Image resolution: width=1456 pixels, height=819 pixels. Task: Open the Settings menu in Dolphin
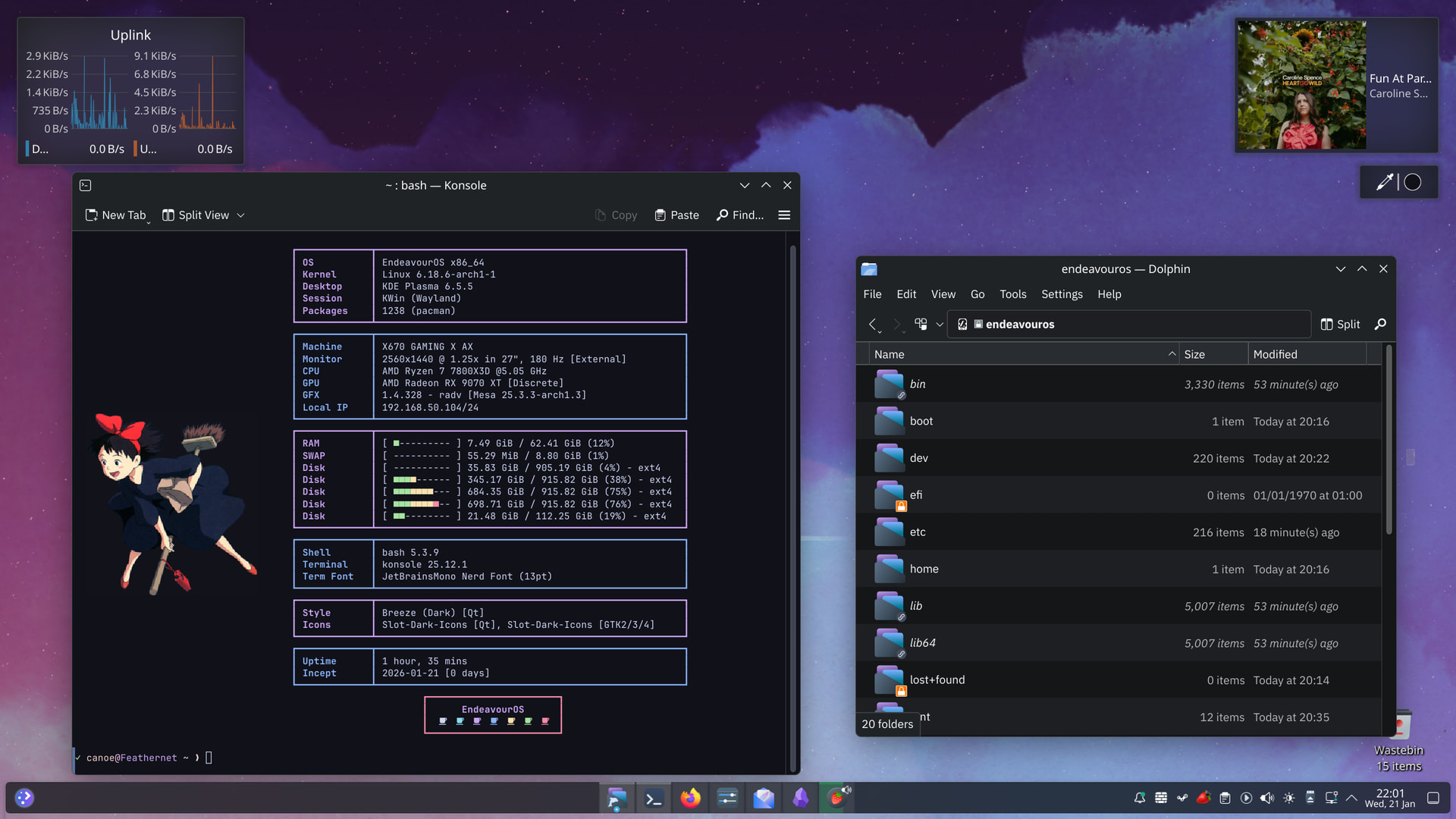point(1062,294)
